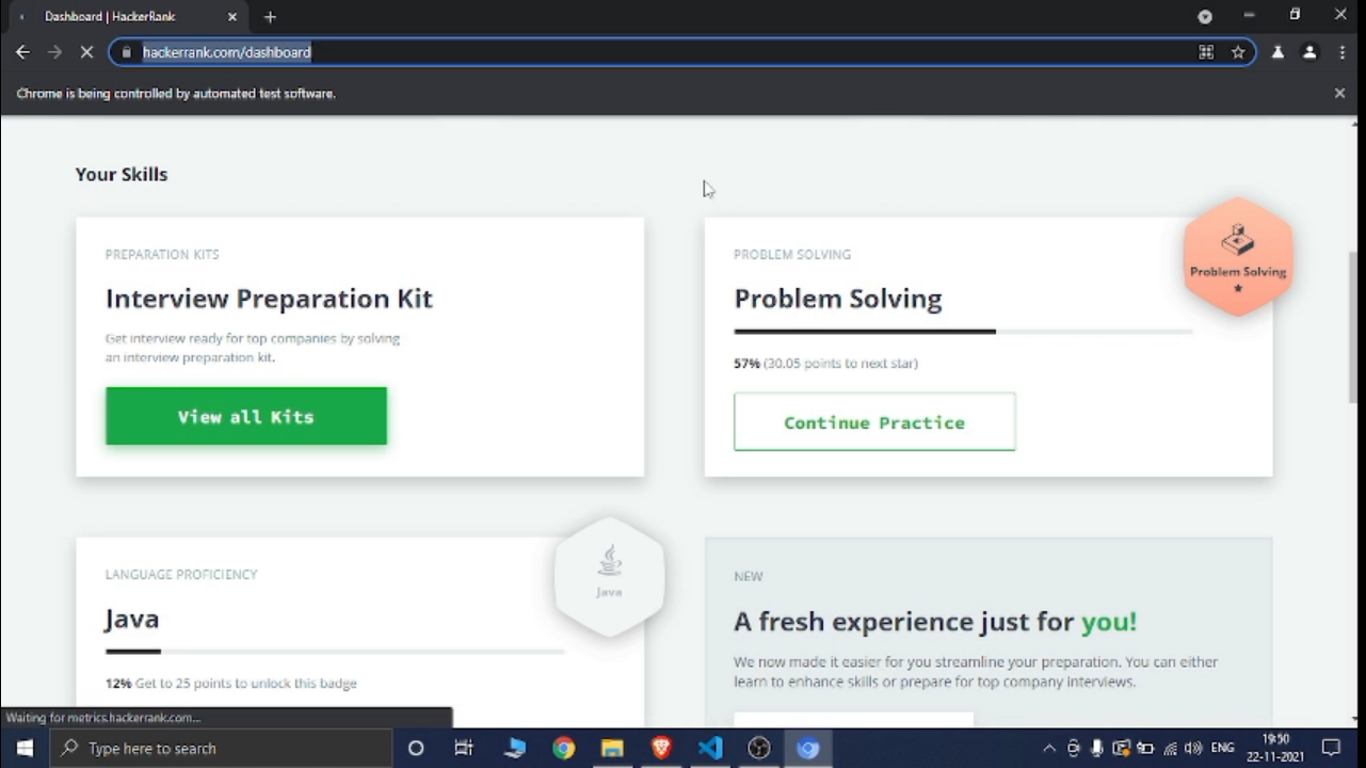Click the View all Kits button
1366x768 pixels.
pos(246,416)
